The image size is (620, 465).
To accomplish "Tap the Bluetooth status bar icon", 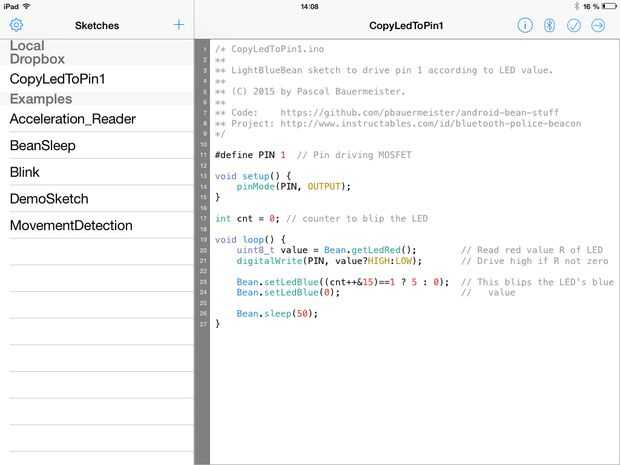I will click(577, 6).
